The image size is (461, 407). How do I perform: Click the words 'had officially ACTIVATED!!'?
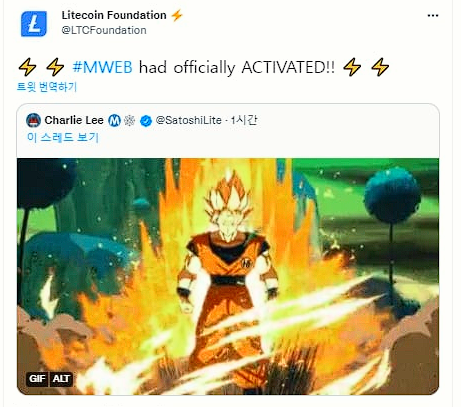tap(237, 67)
